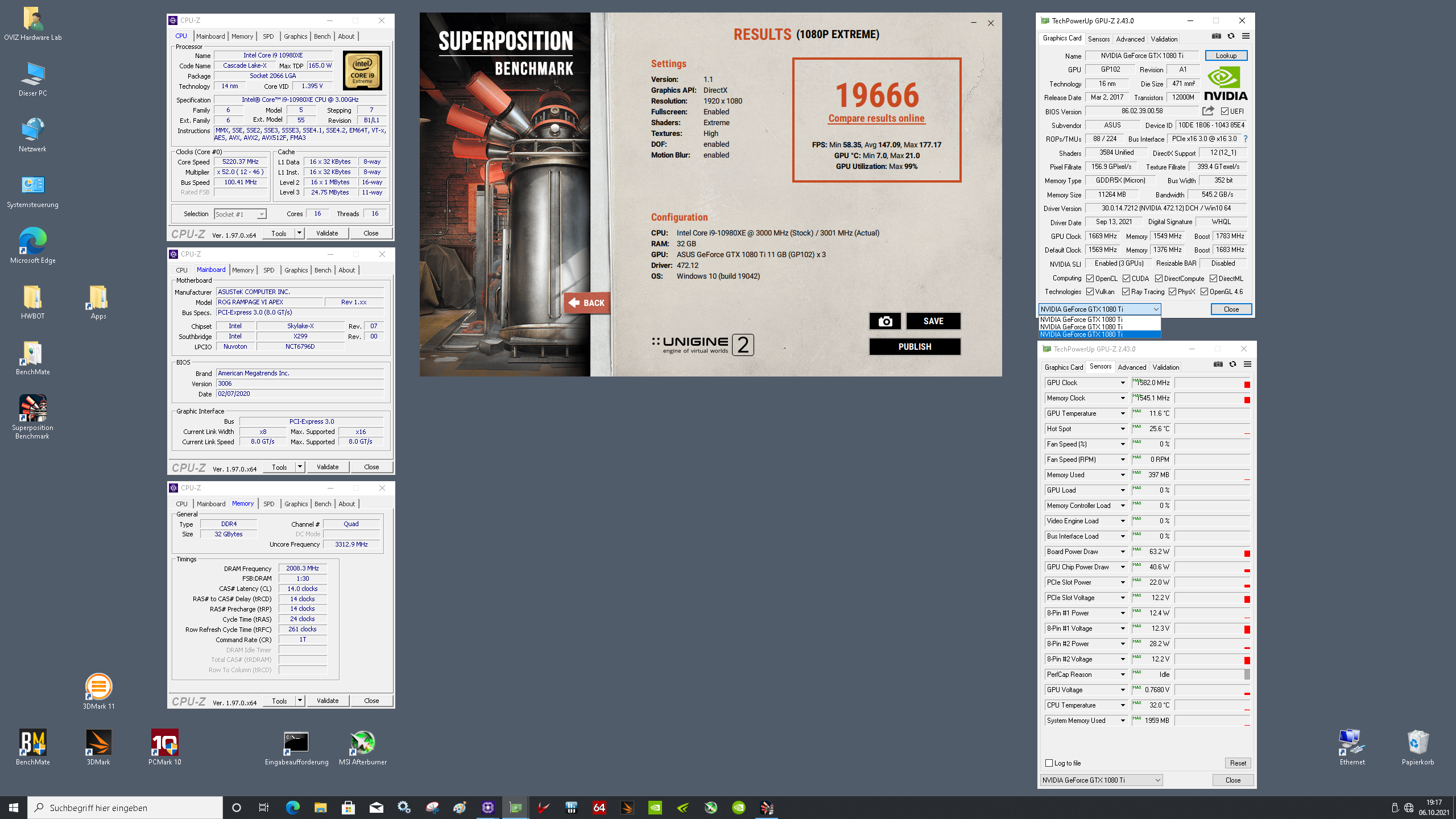Click Validate button in Memory CPU-Z window
The image size is (1456, 819).
coord(328,701)
